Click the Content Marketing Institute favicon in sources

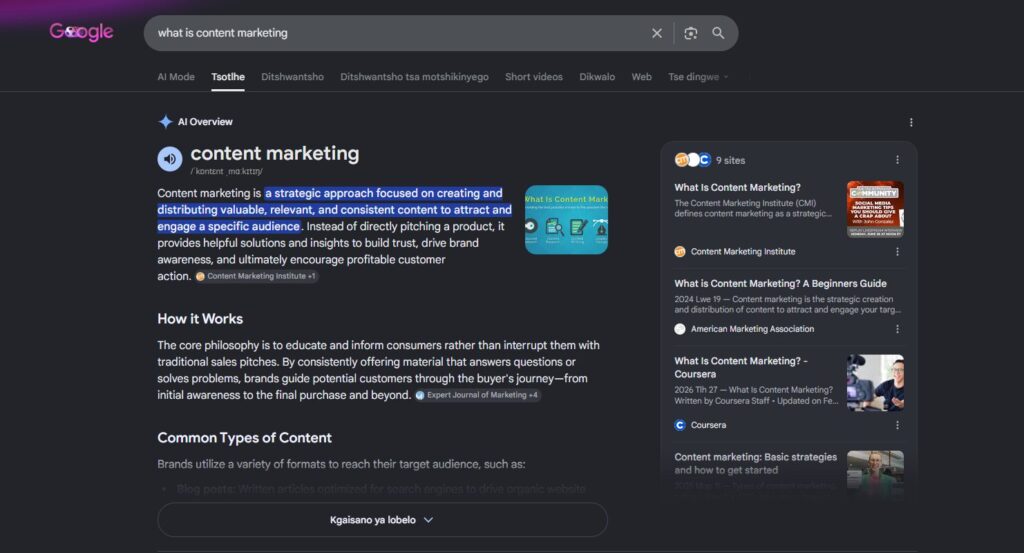click(680, 251)
